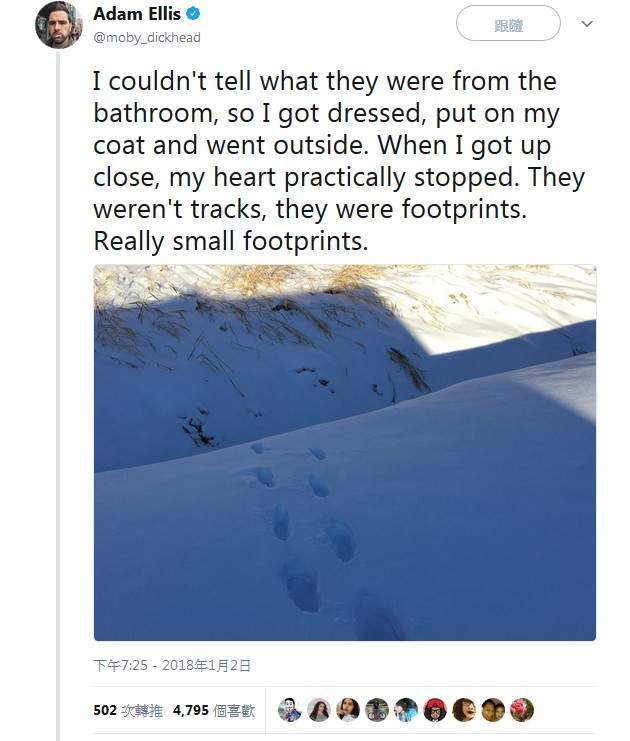Click the 跟隨 follow button

(508, 23)
